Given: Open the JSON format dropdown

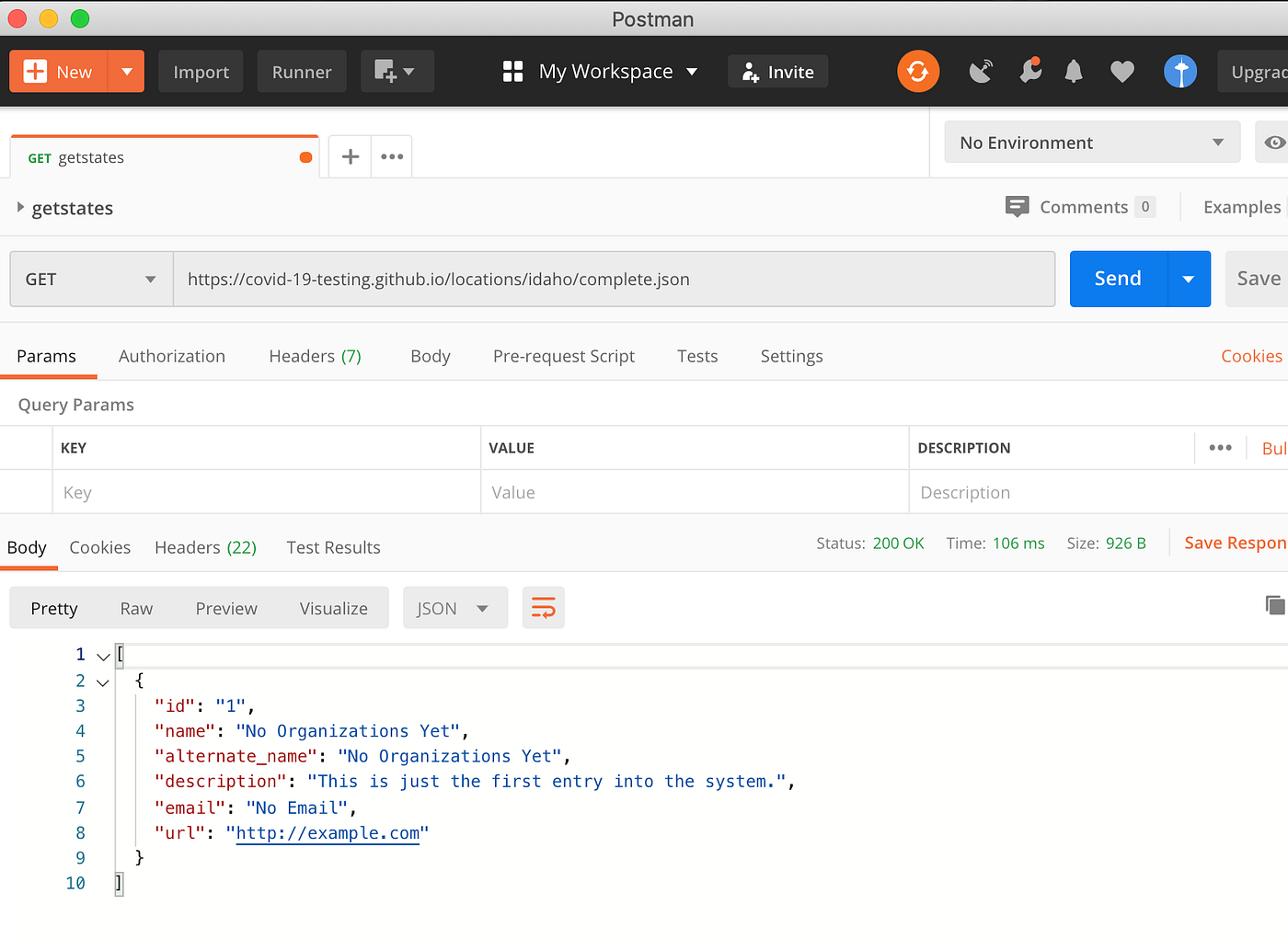Looking at the screenshot, I should tap(455, 608).
